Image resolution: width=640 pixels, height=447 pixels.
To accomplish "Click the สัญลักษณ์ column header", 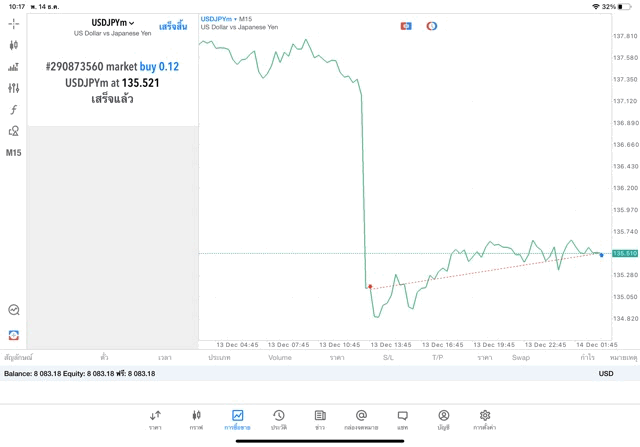I will pos(18,358).
